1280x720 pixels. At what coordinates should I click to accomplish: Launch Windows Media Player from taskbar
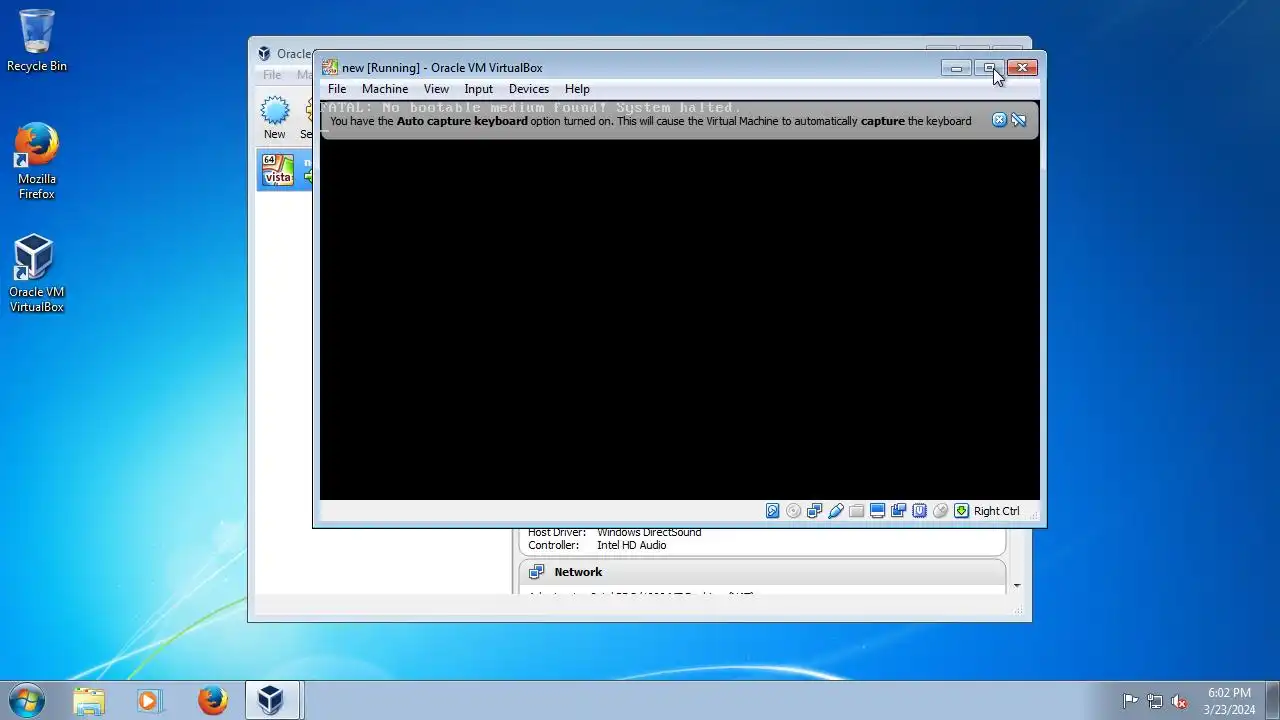[149, 700]
